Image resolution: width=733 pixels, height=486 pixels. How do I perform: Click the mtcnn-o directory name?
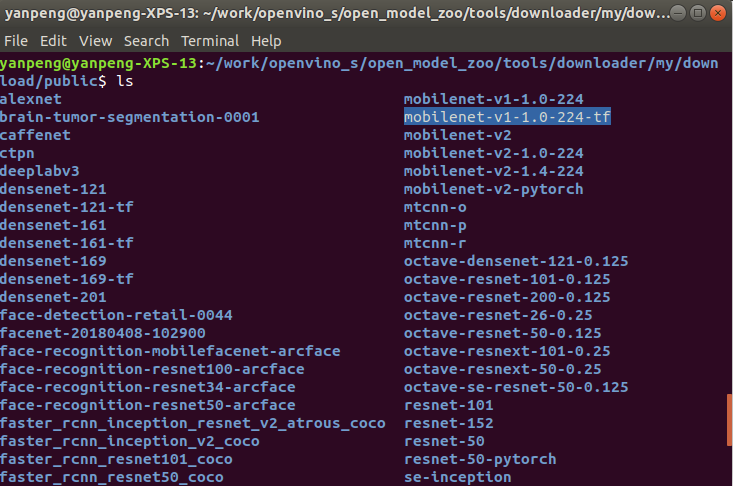435,207
